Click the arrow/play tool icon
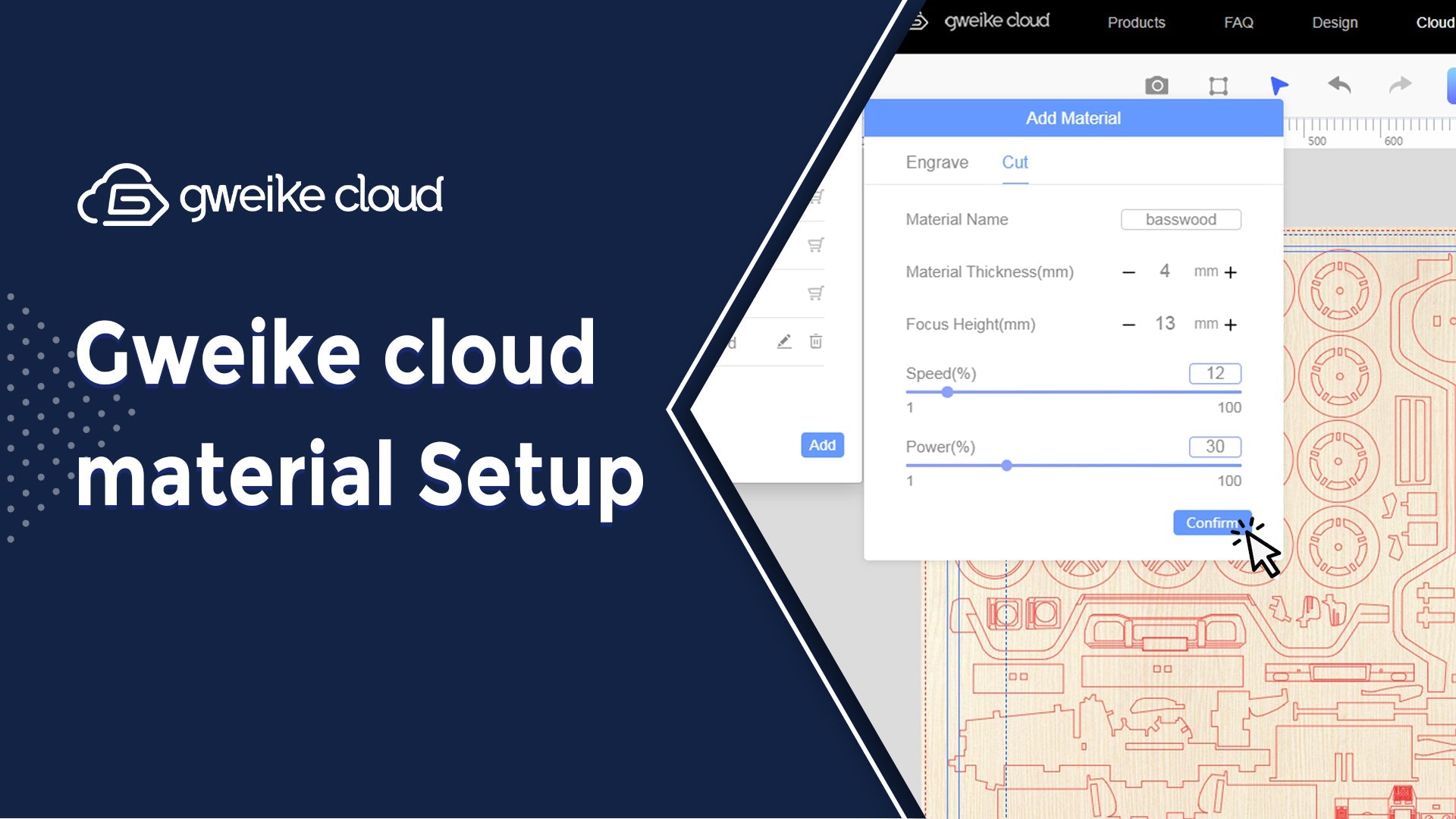Viewport: 1456px width, 819px height. tap(1279, 85)
